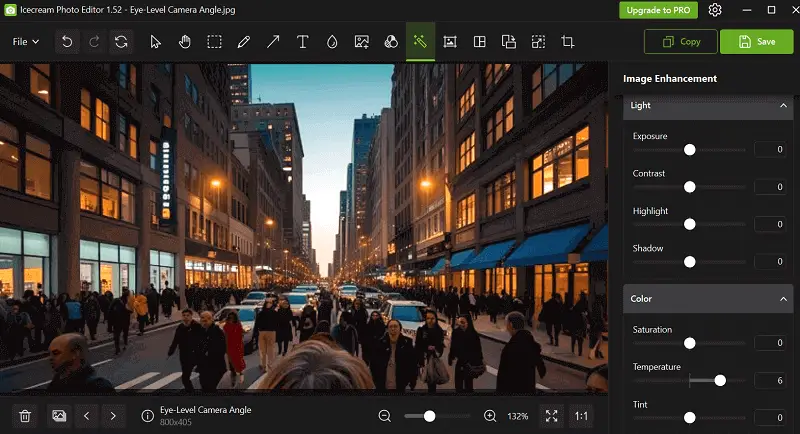Viewport: 800px width, 434px height.
Task: Choose the rectangular selection tool
Action: pyautogui.click(x=214, y=42)
